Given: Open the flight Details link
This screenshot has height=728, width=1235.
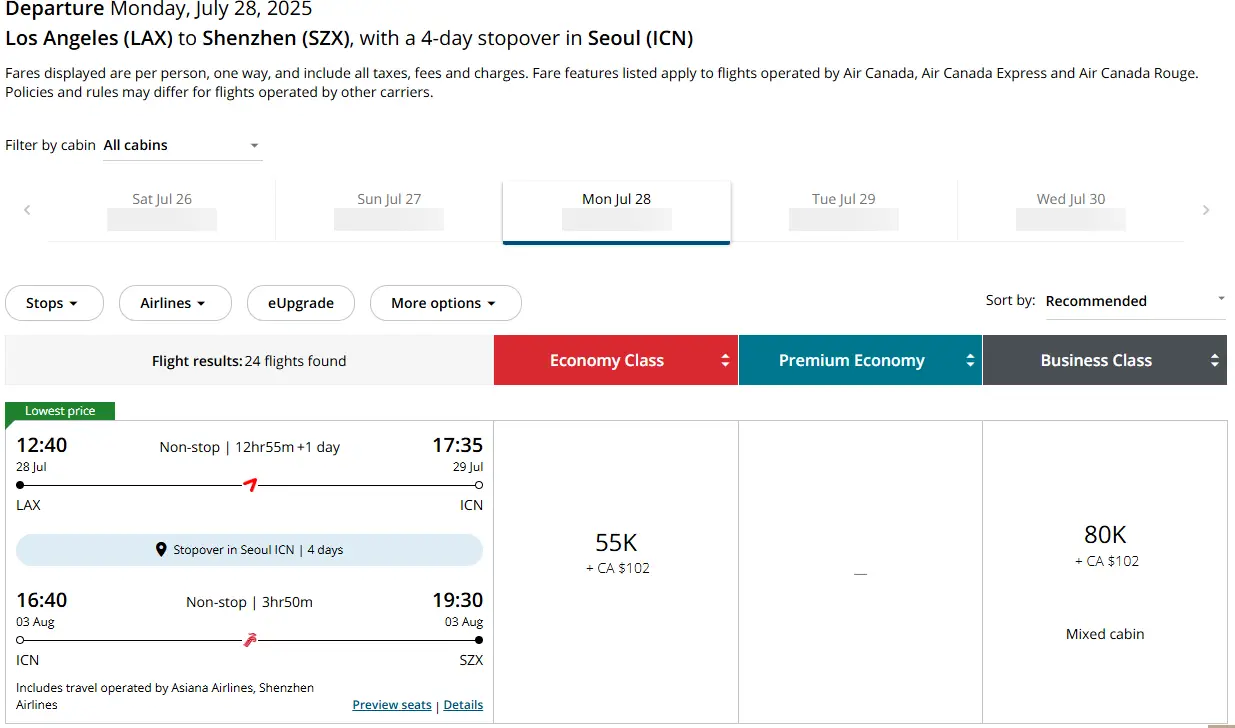Looking at the screenshot, I should point(463,705).
